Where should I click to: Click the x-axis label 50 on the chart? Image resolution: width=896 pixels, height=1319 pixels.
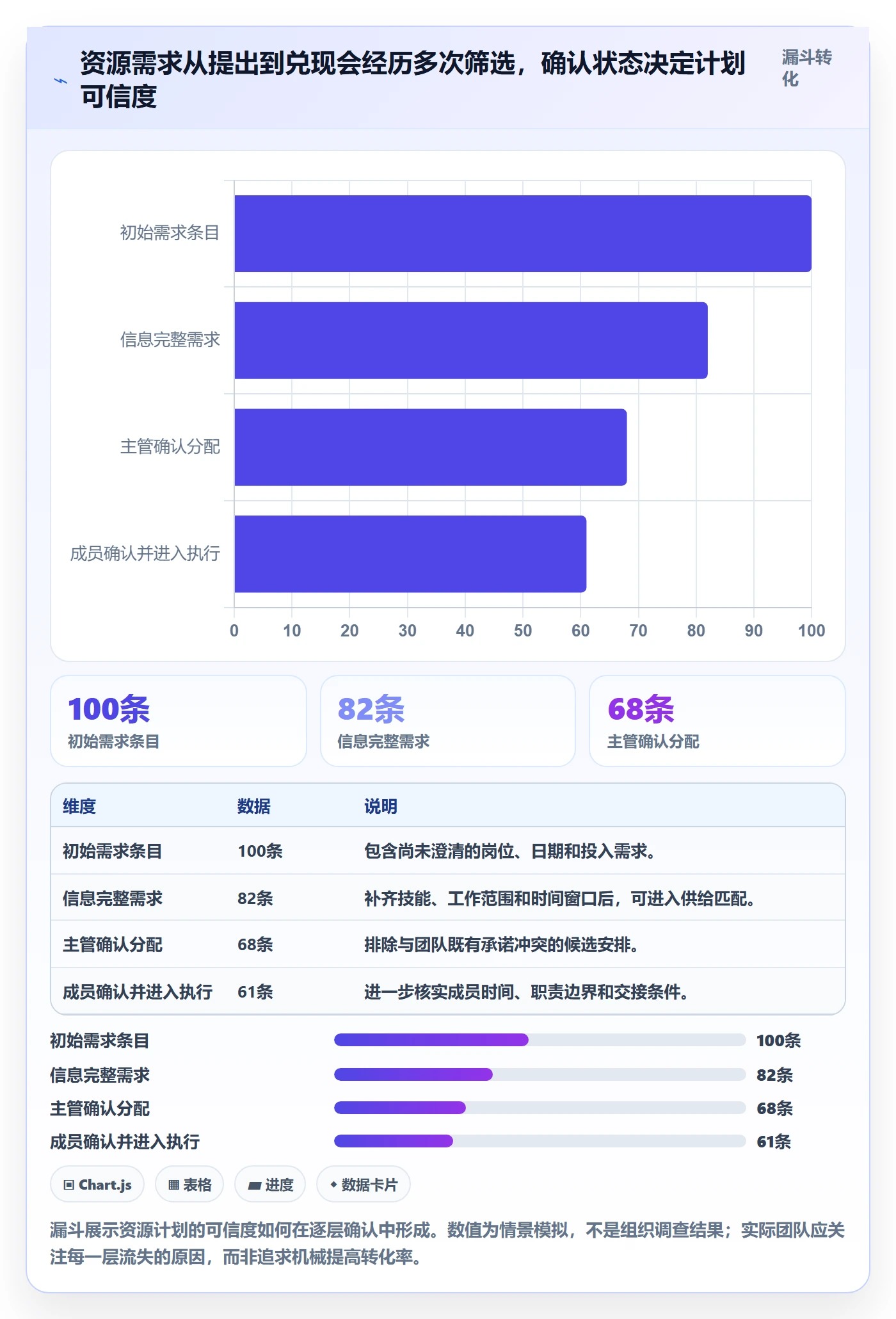point(523,631)
